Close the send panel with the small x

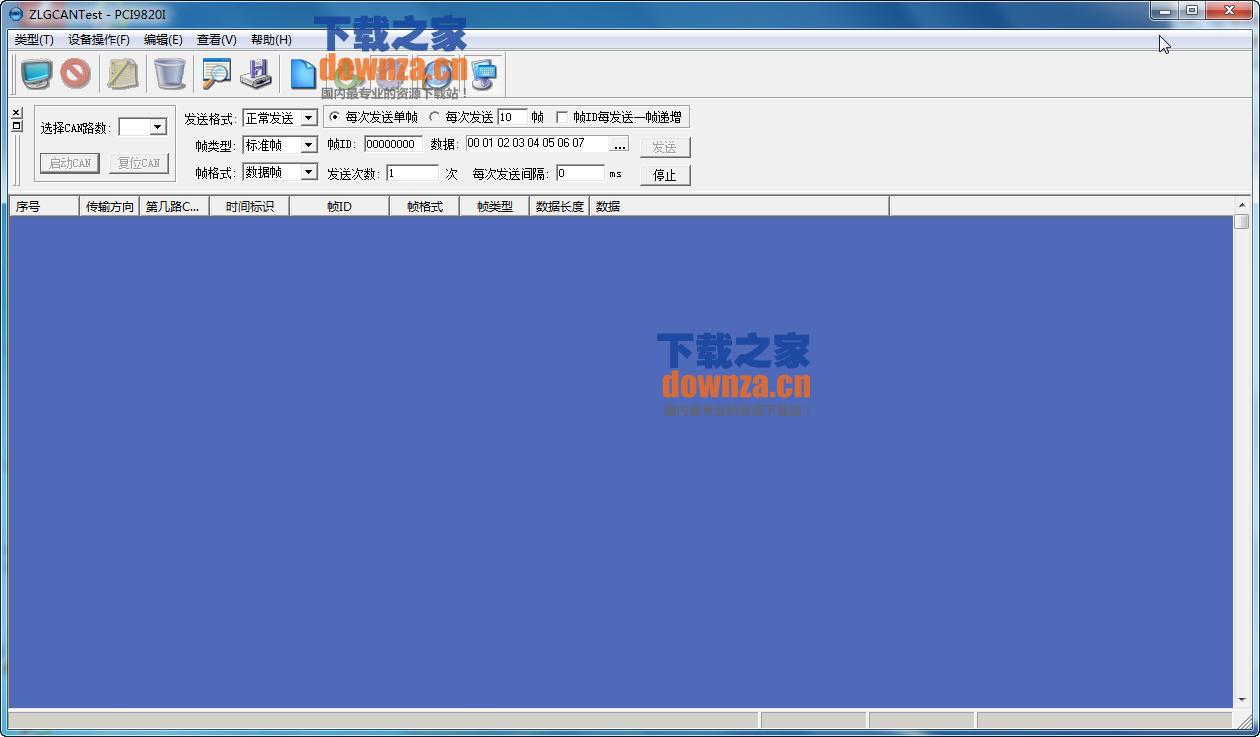16,113
